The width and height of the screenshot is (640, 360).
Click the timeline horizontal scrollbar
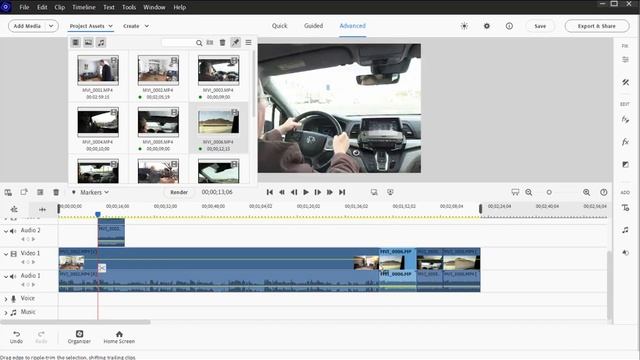pyautogui.click(x=76, y=322)
